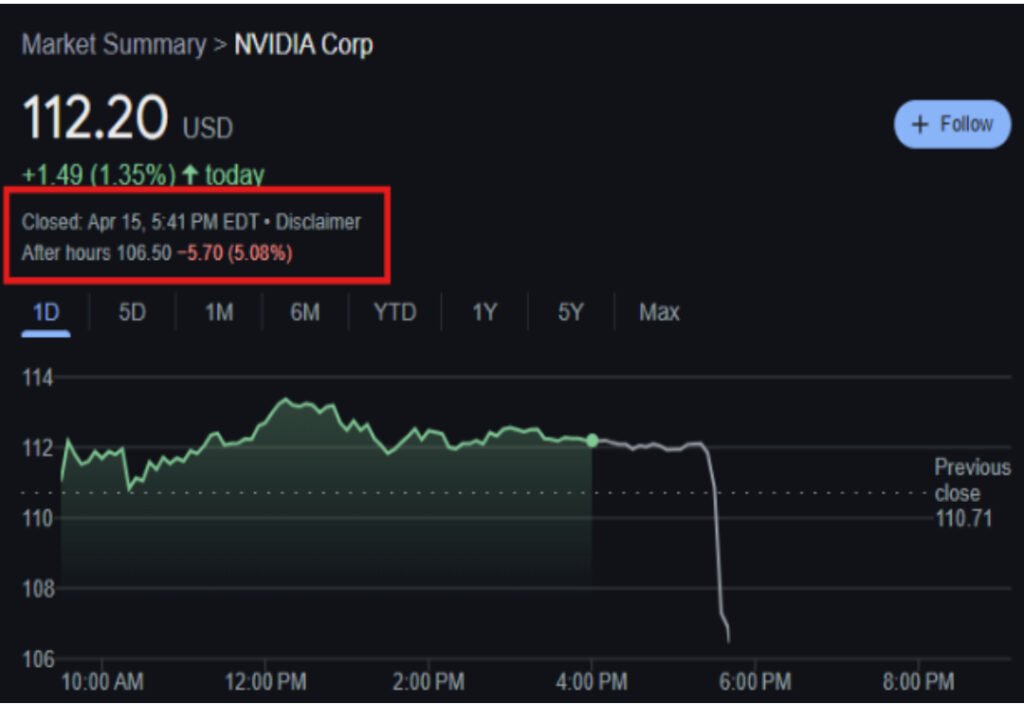Click the After hours 106.50 price text
The image size is (1024, 704).
coord(96,253)
